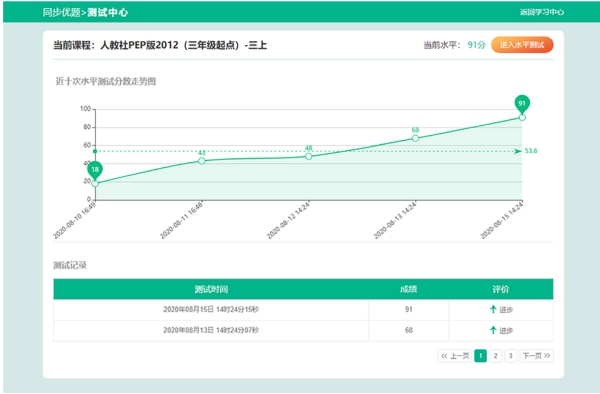Image resolution: width=600 pixels, height=394 pixels.
Task: Click the 测试记录 section heading
Action: click(70, 265)
